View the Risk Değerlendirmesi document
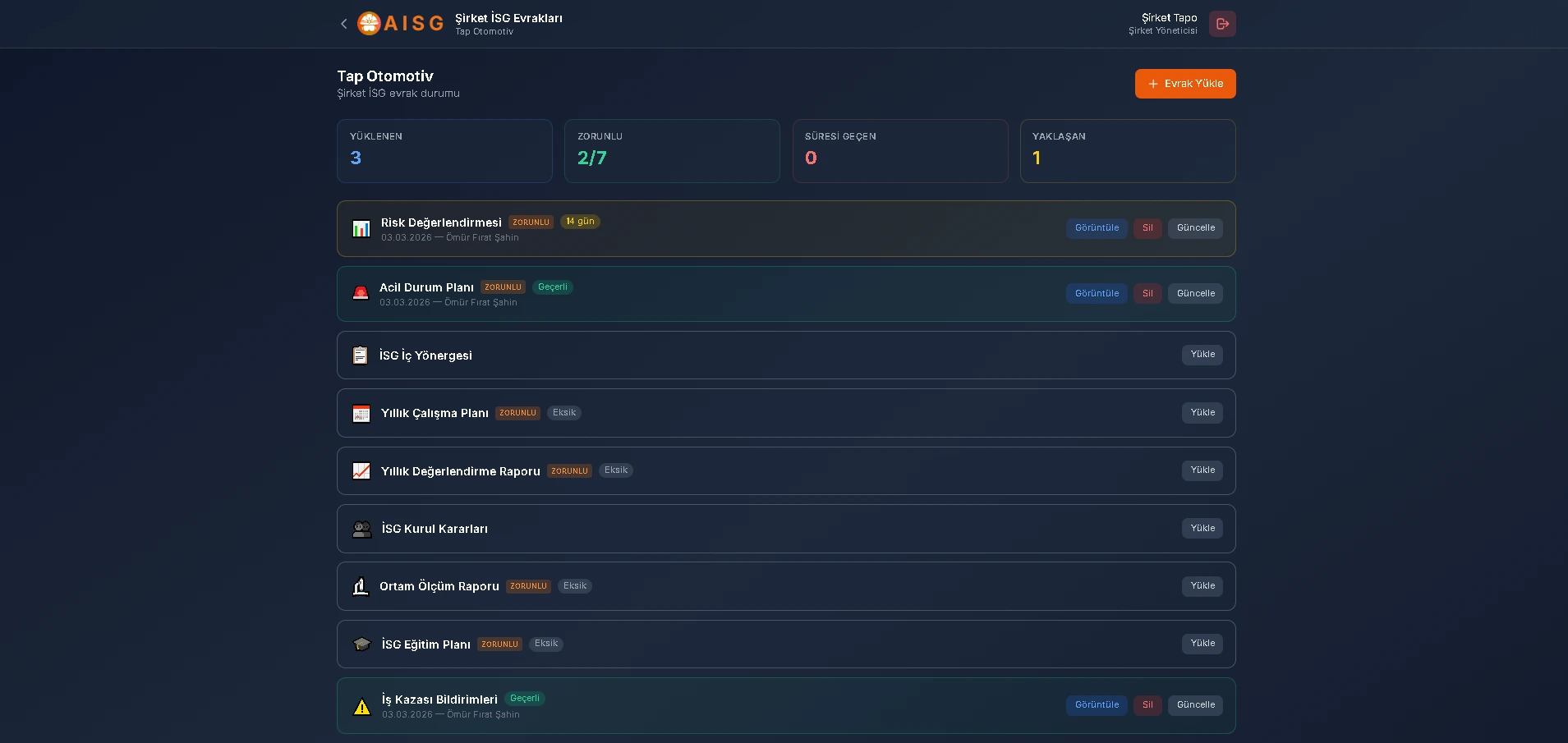The height and width of the screenshot is (743, 1568). coord(1097,228)
